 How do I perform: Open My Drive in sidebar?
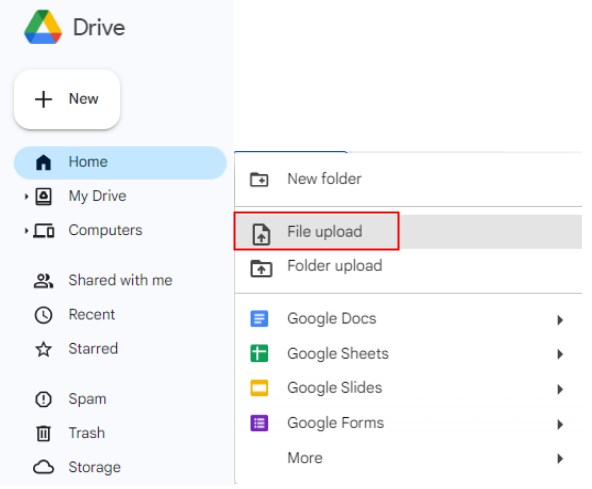[x=120, y=197]
